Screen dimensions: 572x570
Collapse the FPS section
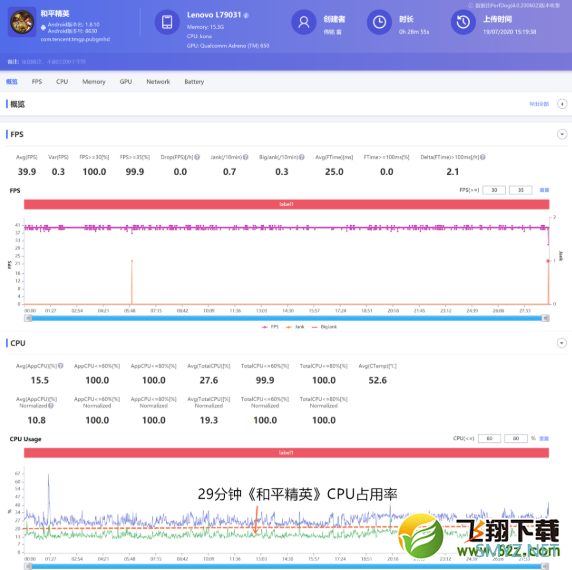coord(562,134)
